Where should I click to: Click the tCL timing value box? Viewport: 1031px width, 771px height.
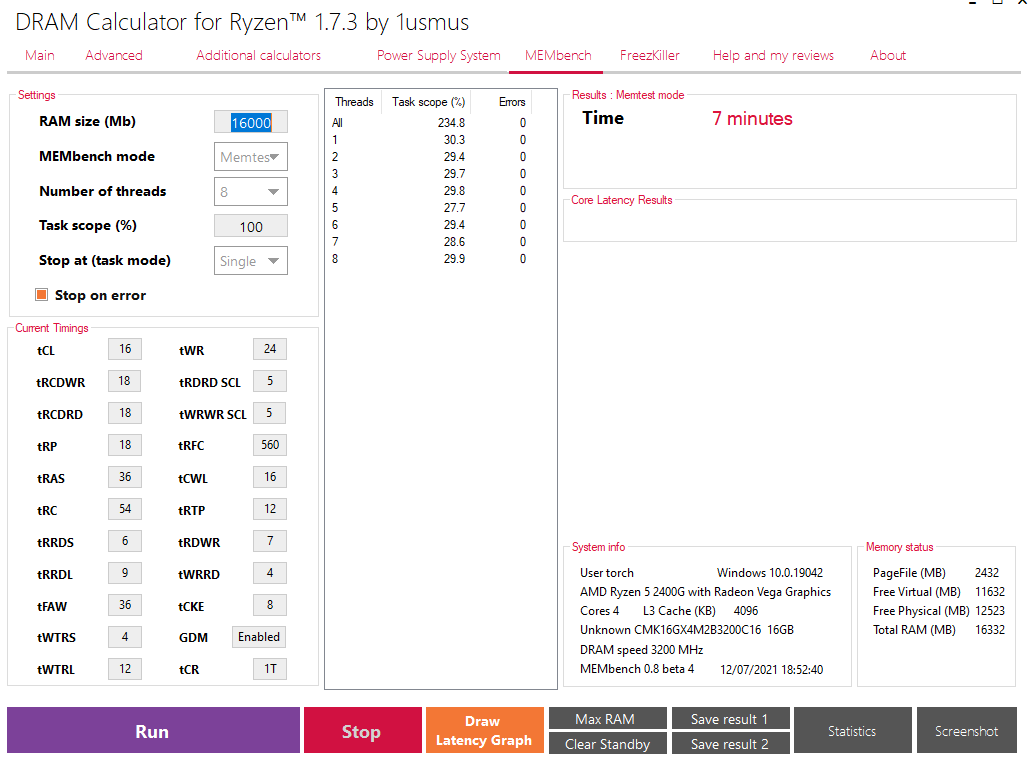pos(125,349)
